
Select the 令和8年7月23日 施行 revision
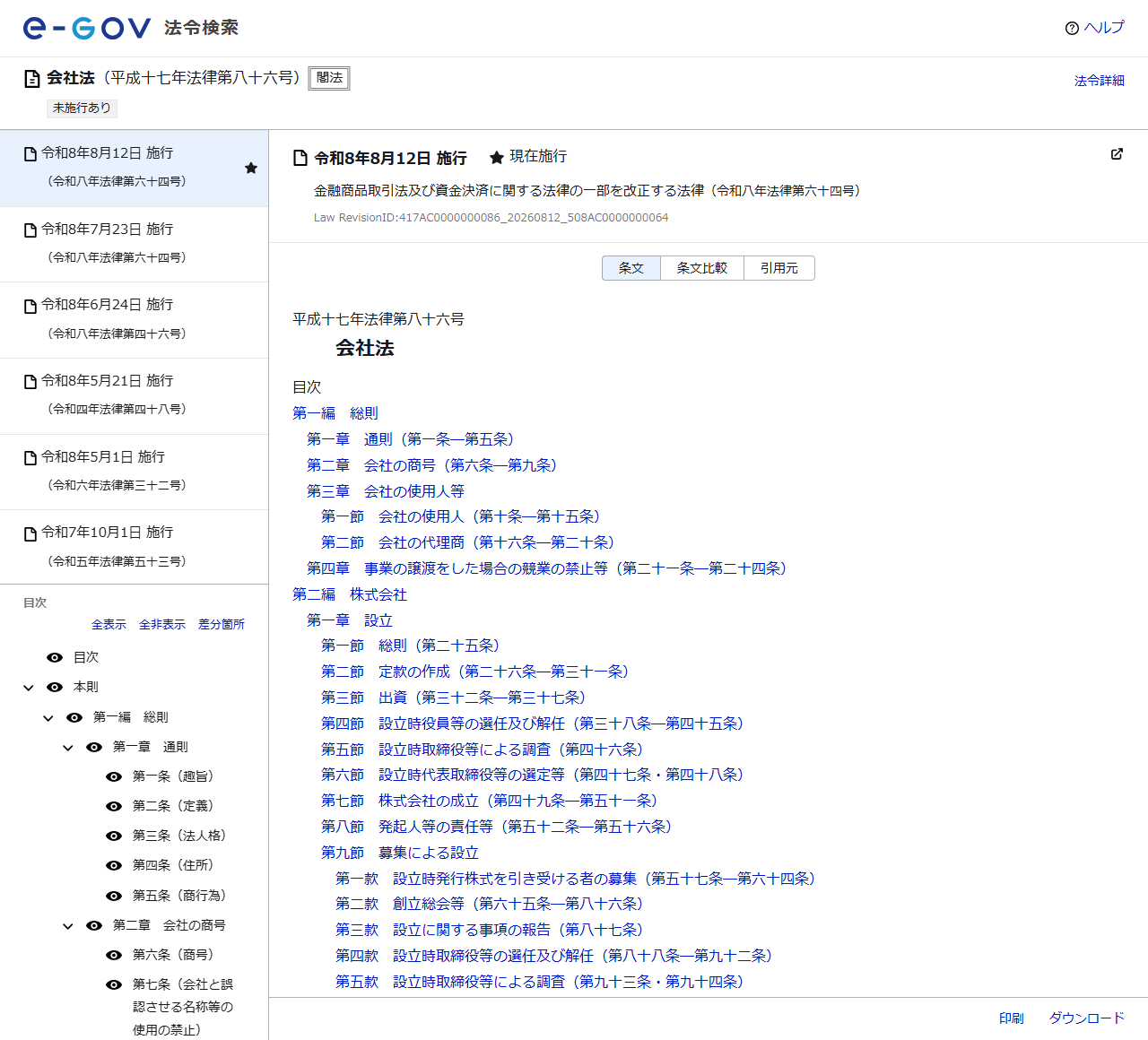(135, 244)
